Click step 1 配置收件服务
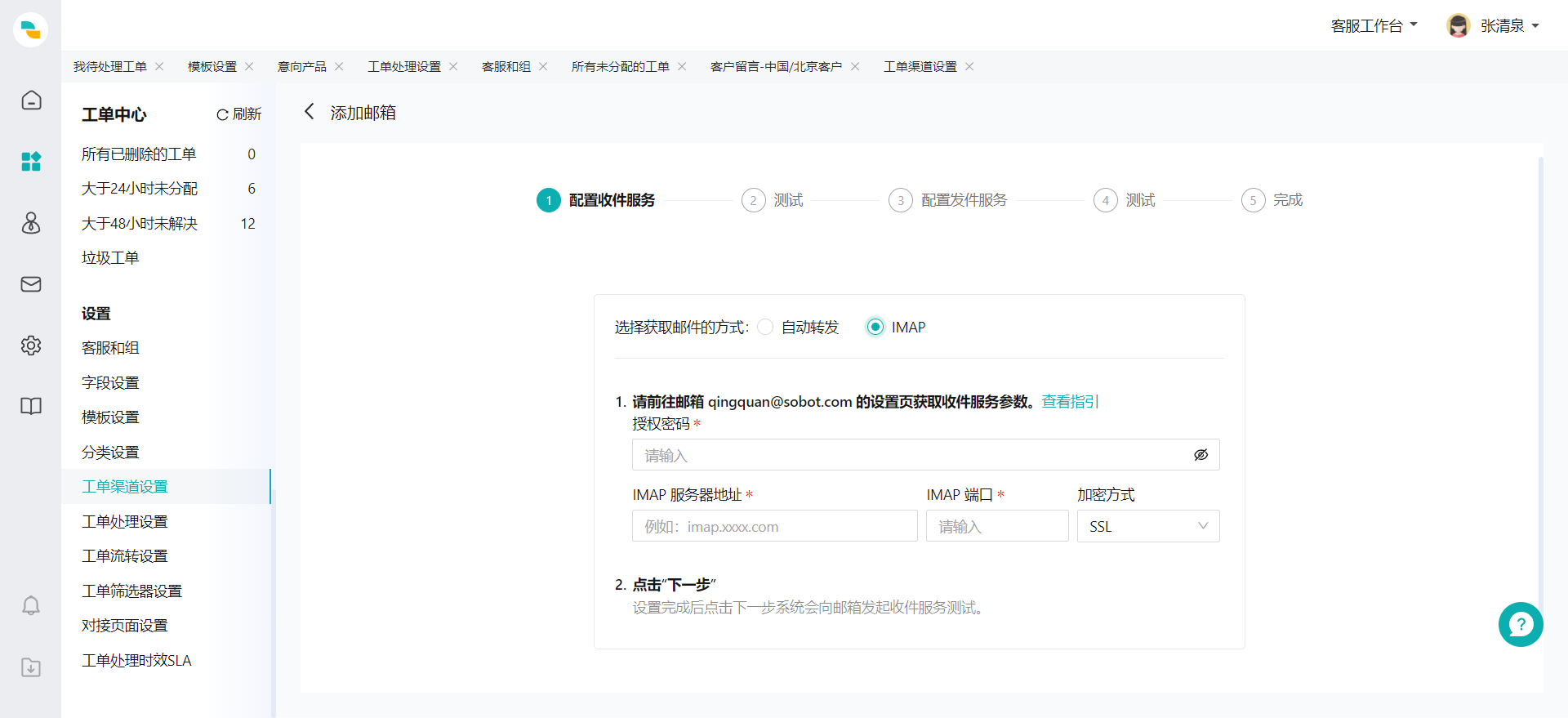Screen dimensions: 1568x718 tap(596, 200)
